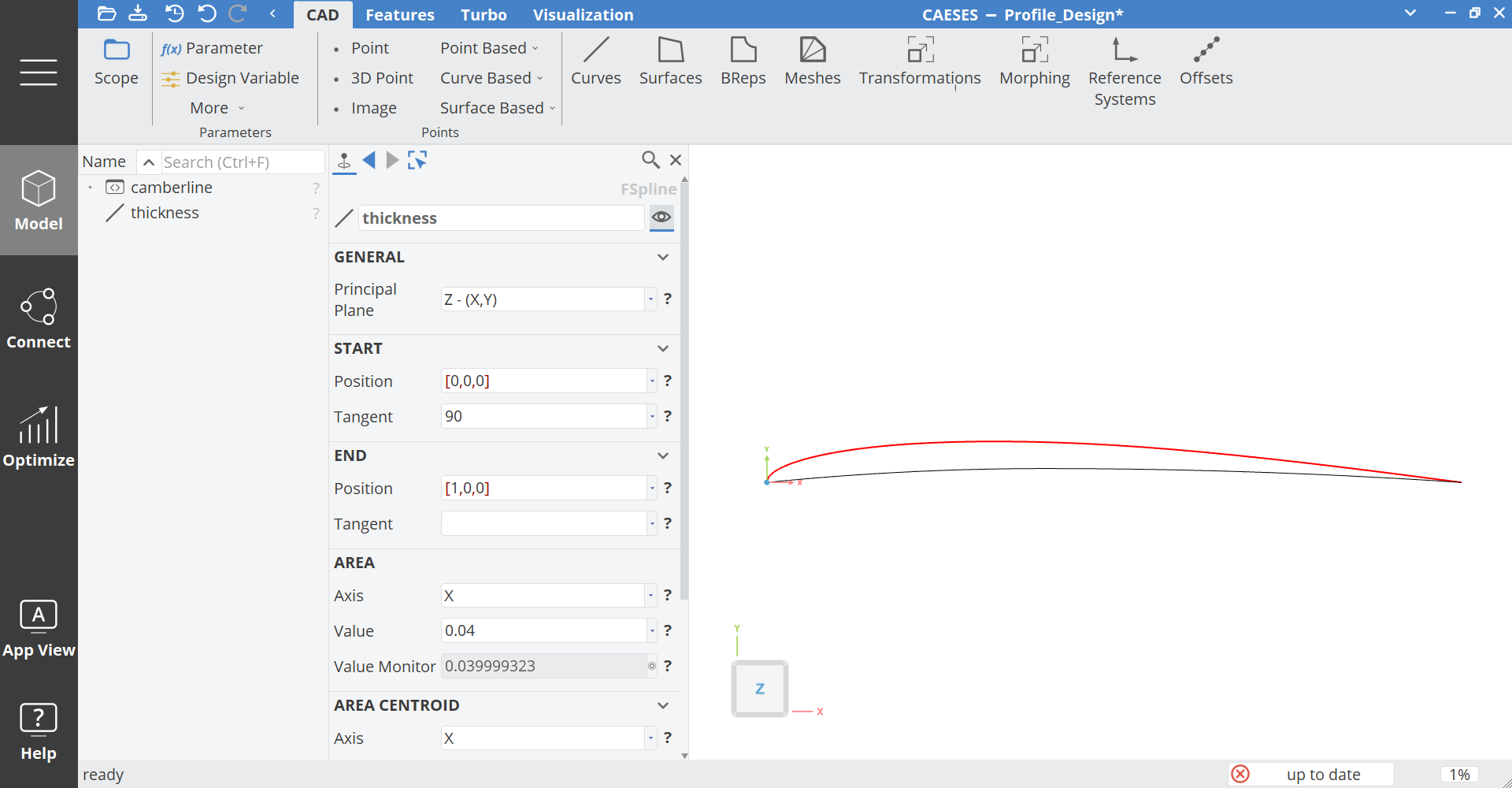Open the history clock icon
The image size is (1512, 788).
pyautogui.click(x=174, y=13)
